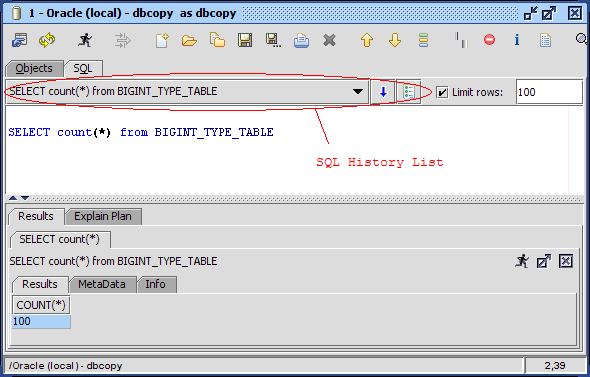Select the SQL tab
Screen dimensions: 590x377
coord(83,68)
